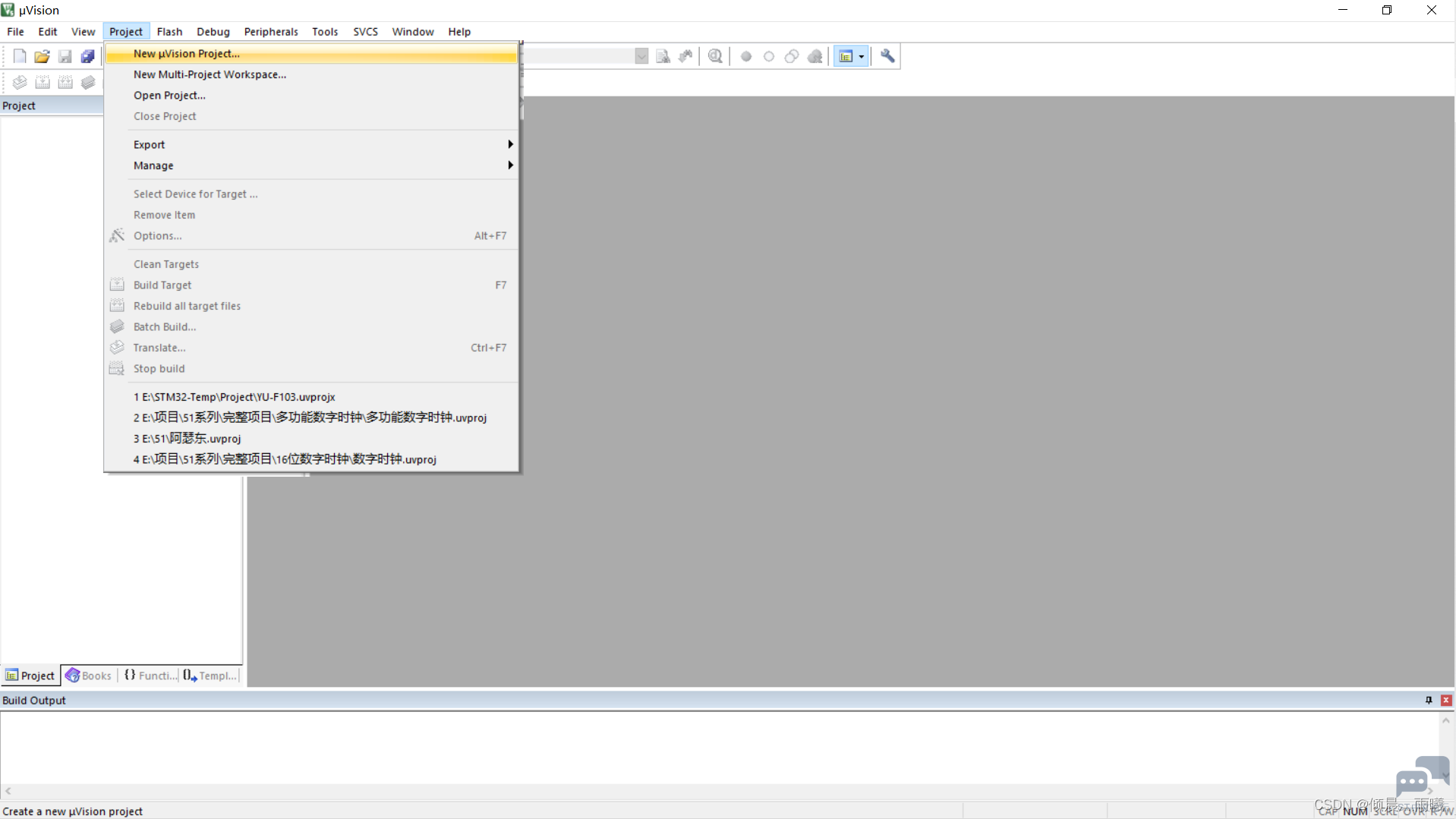Choose Open Project... in the Project menu

click(x=311, y=96)
